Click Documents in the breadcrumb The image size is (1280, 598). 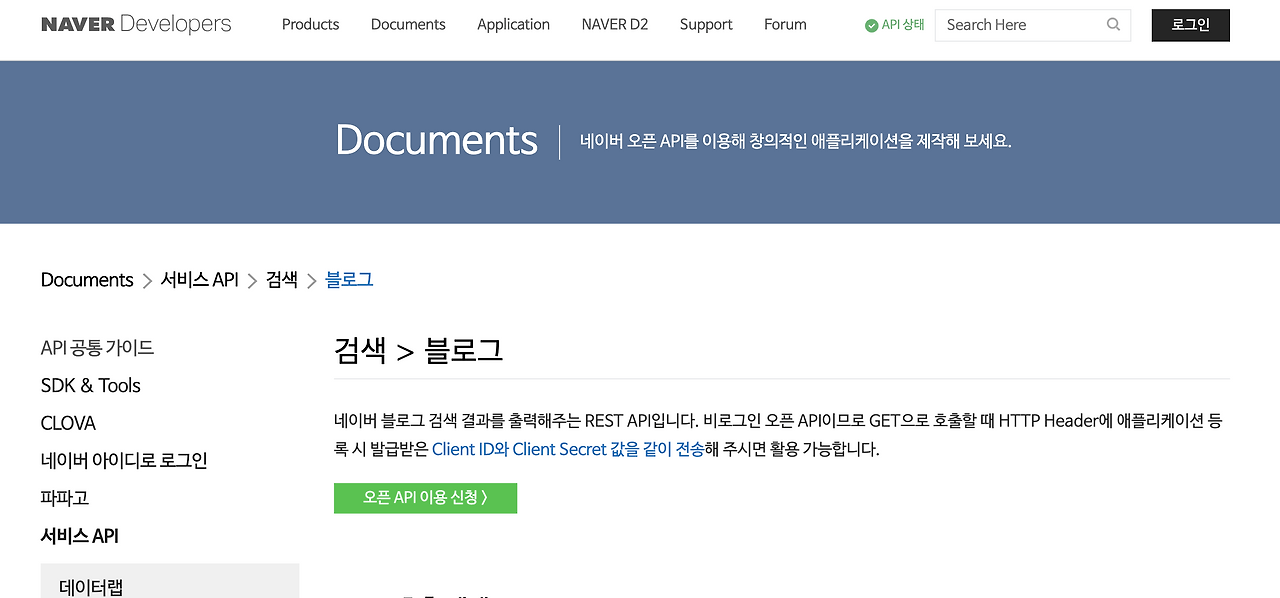coord(87,280)
